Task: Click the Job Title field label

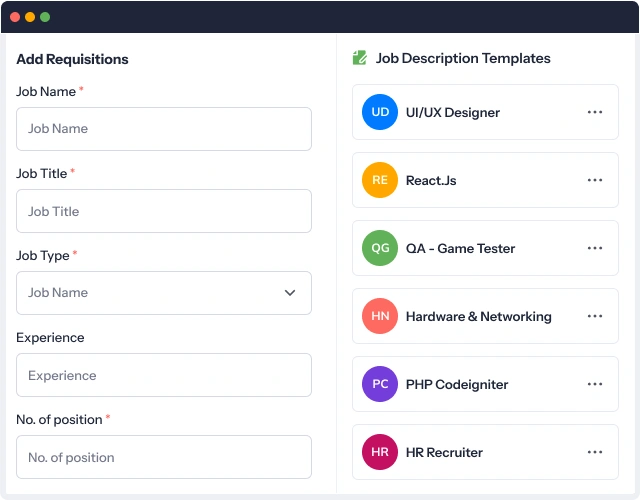Action: (x=42, y=173)
